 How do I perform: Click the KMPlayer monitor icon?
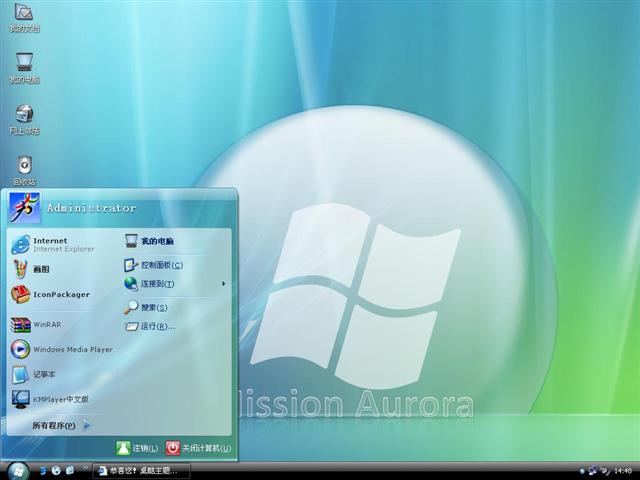point(20,400)
